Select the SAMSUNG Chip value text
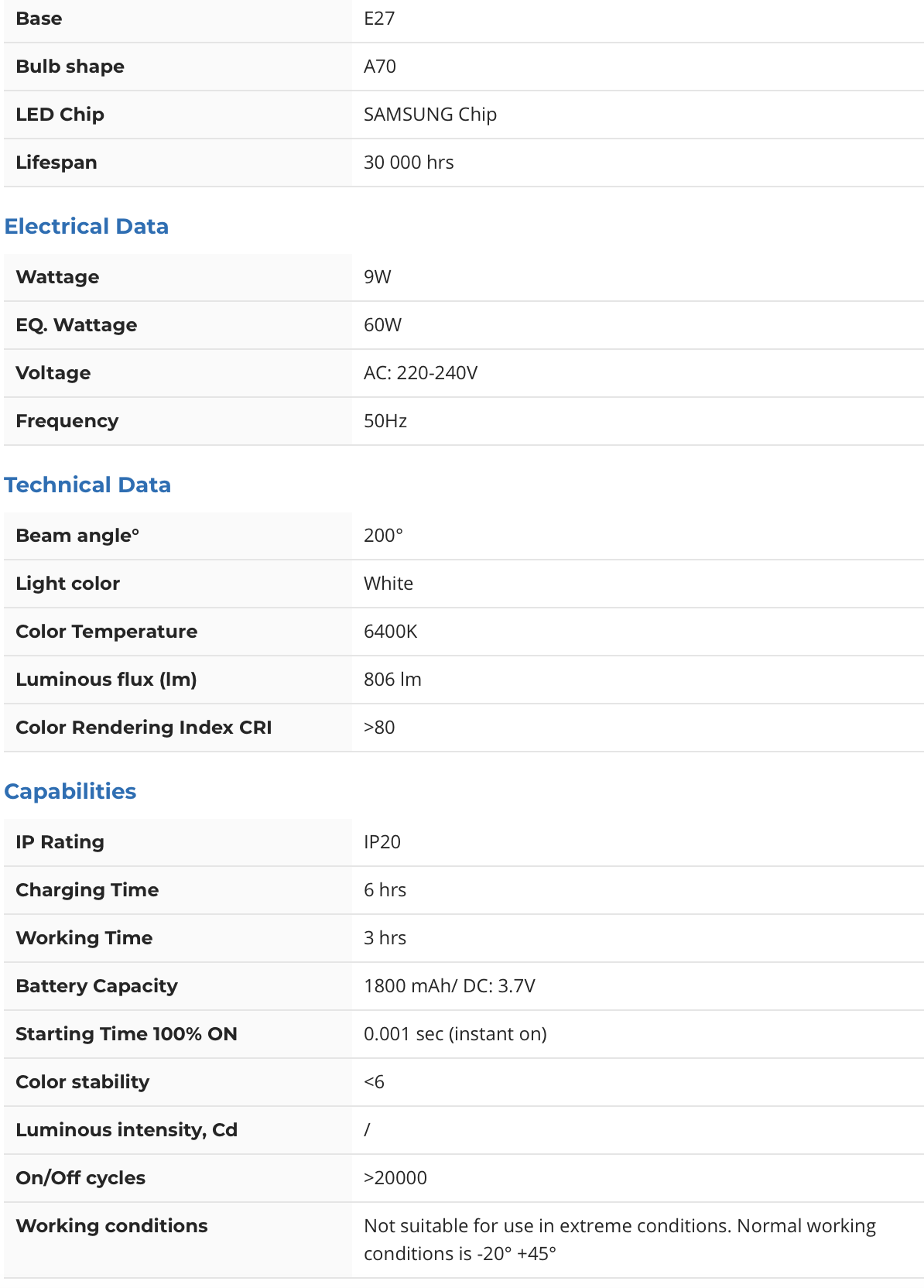The width and height of the screenshot is (924, 1288). click(x=429, y=115)
